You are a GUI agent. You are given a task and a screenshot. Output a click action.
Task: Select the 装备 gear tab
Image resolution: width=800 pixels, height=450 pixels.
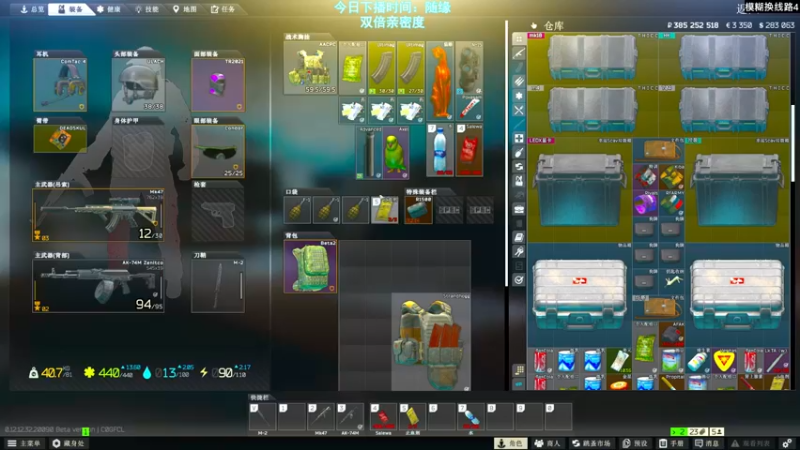point(70,9)
